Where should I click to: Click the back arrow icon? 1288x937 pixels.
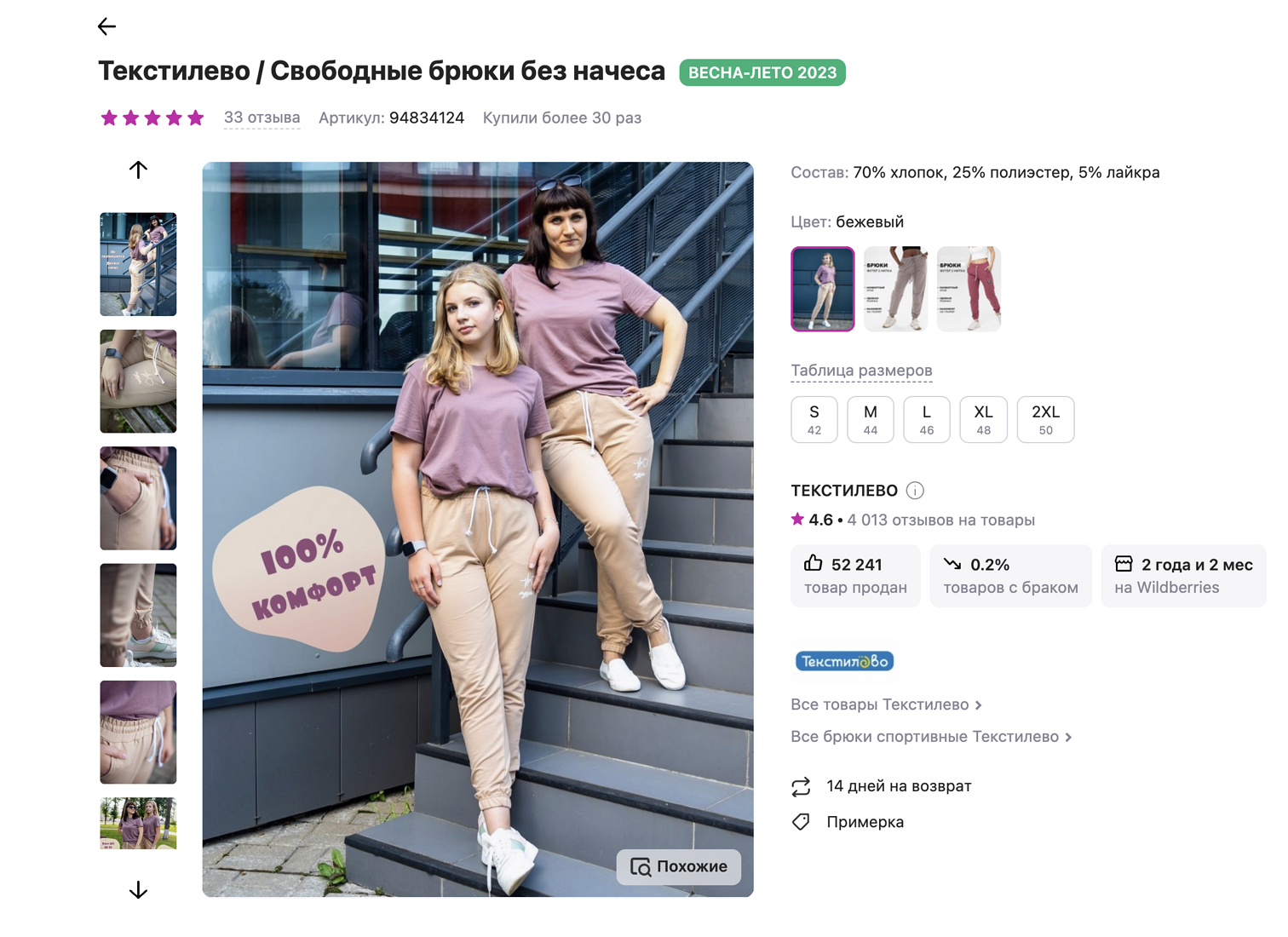106,26
